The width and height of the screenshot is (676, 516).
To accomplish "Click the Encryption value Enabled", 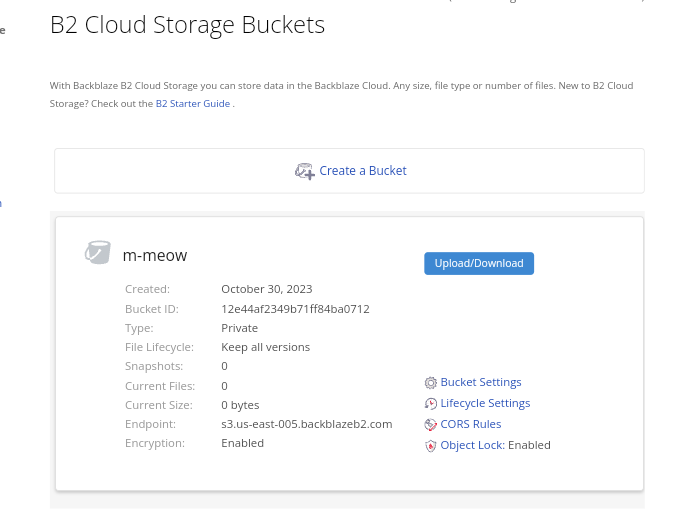I will coord(242,443).
